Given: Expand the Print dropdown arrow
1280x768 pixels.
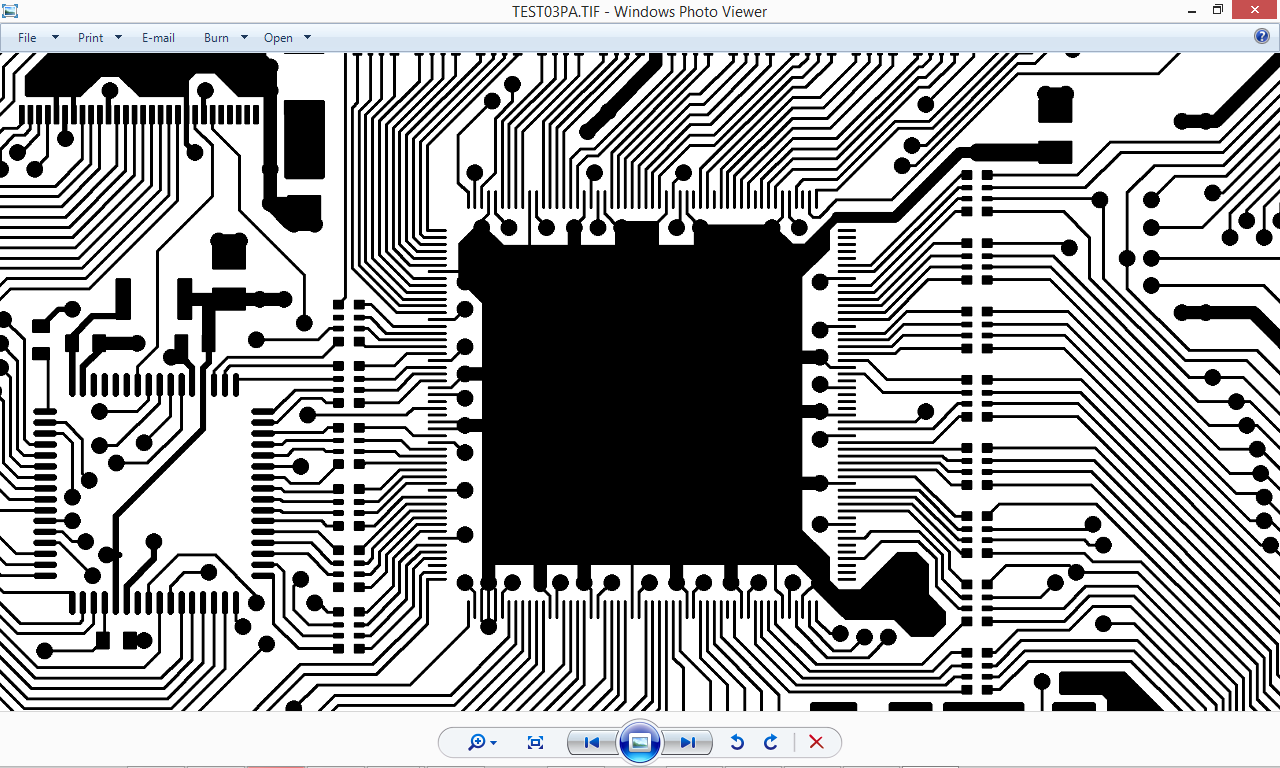Looking at the screenshot, I should click(118, 37).
